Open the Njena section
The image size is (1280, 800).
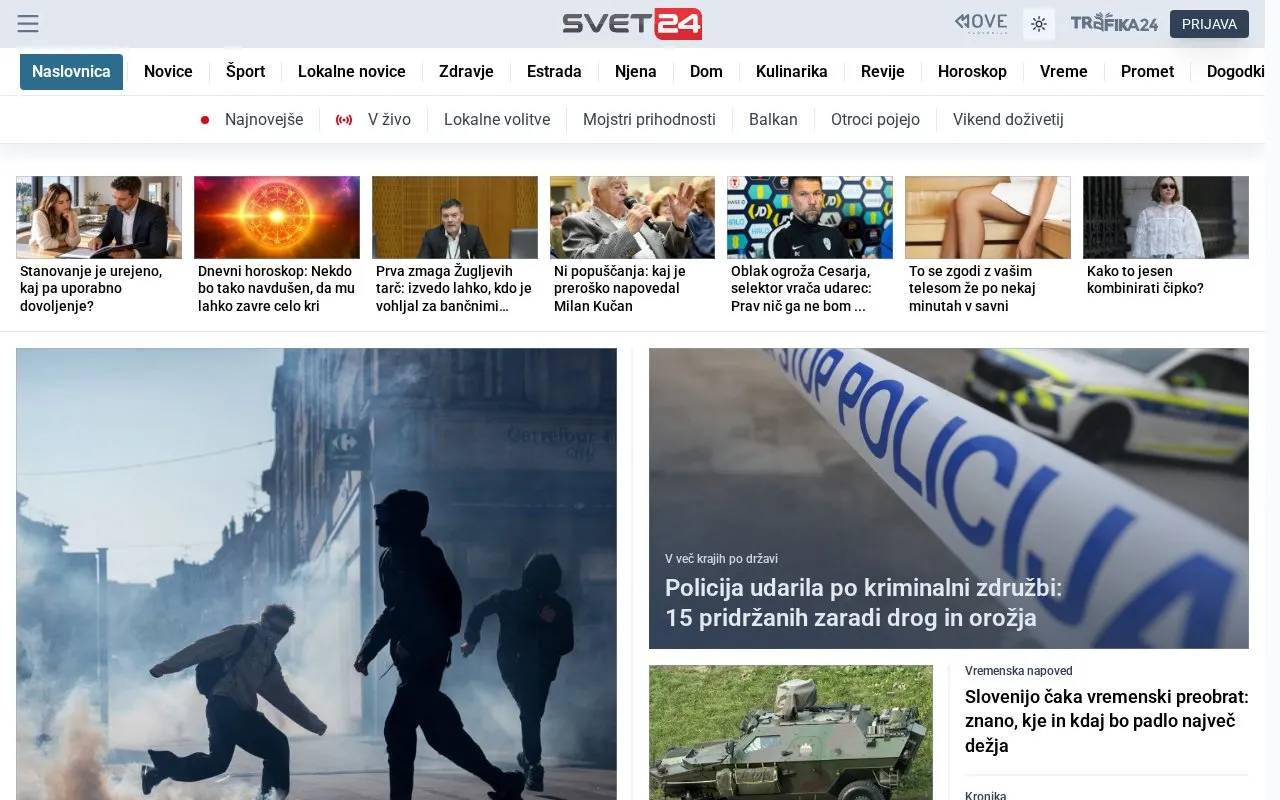636,72
